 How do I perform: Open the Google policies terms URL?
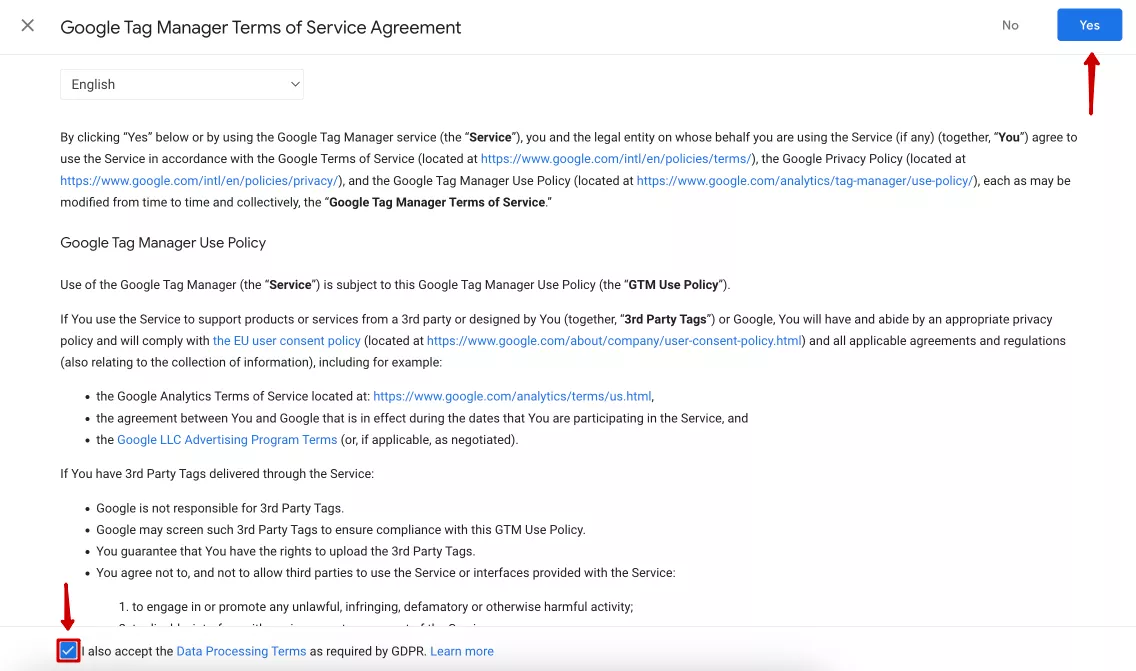pyautogui.click(x=616, y=159)
